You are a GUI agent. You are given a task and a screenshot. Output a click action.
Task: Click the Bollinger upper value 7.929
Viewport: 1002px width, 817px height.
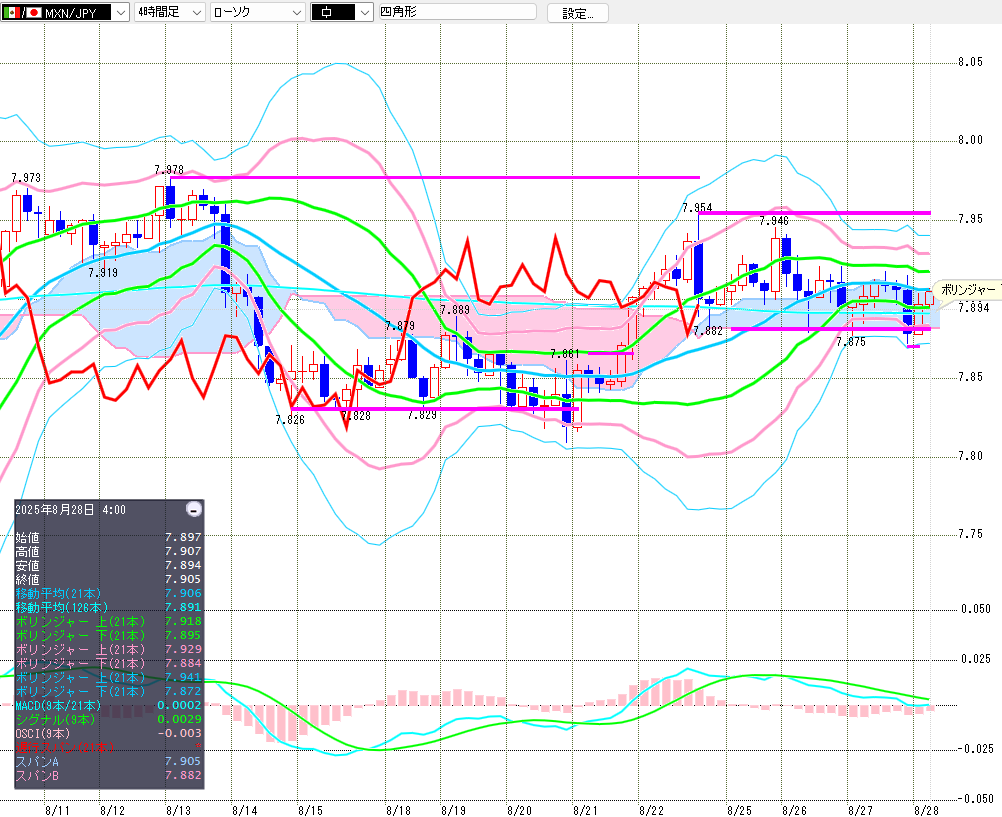click(183, 650)
